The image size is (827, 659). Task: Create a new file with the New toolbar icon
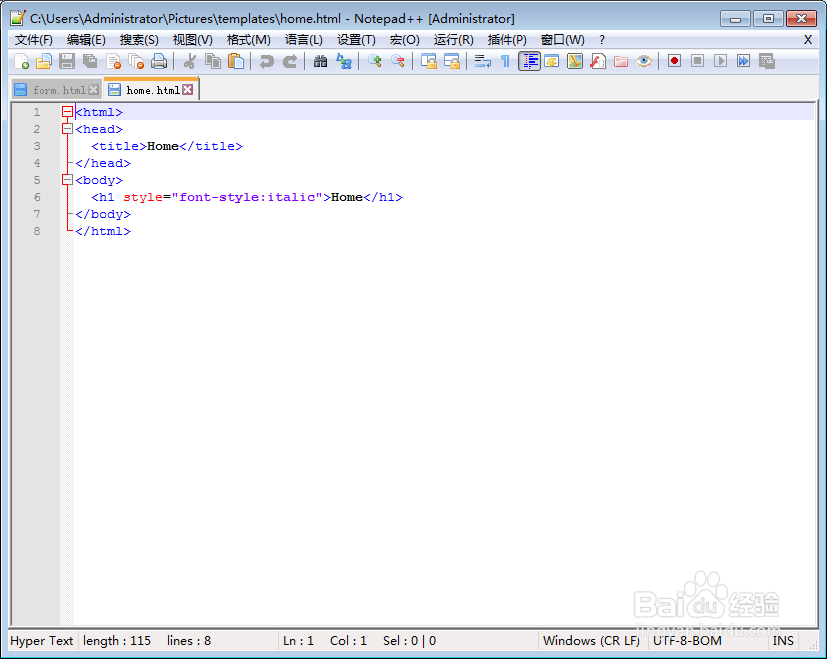click(21, 61)
